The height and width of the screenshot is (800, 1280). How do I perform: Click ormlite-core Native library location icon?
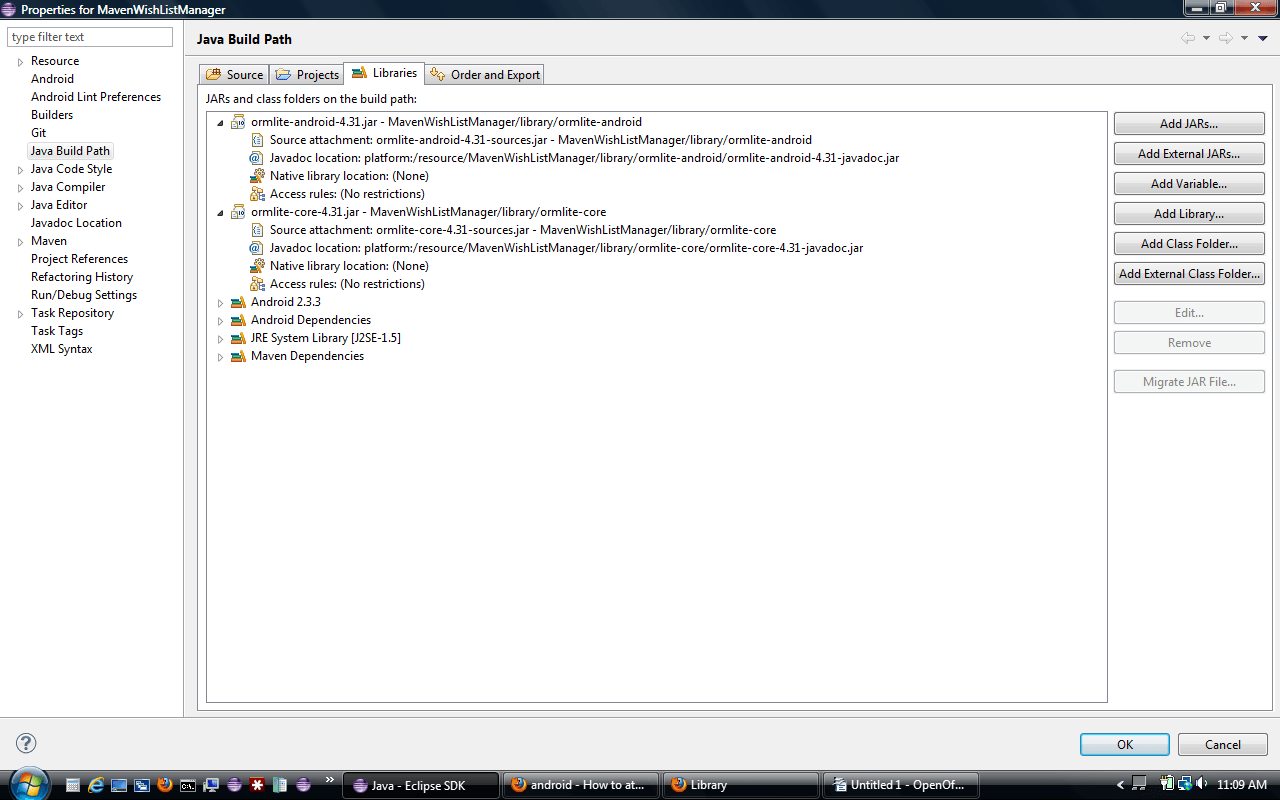click(257, 266)
